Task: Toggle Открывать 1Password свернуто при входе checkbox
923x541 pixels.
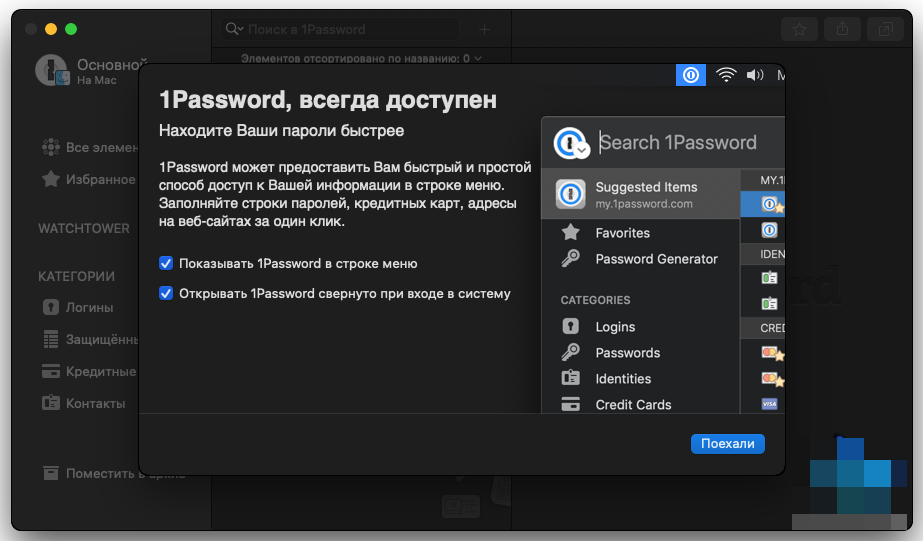Action: 166,293
